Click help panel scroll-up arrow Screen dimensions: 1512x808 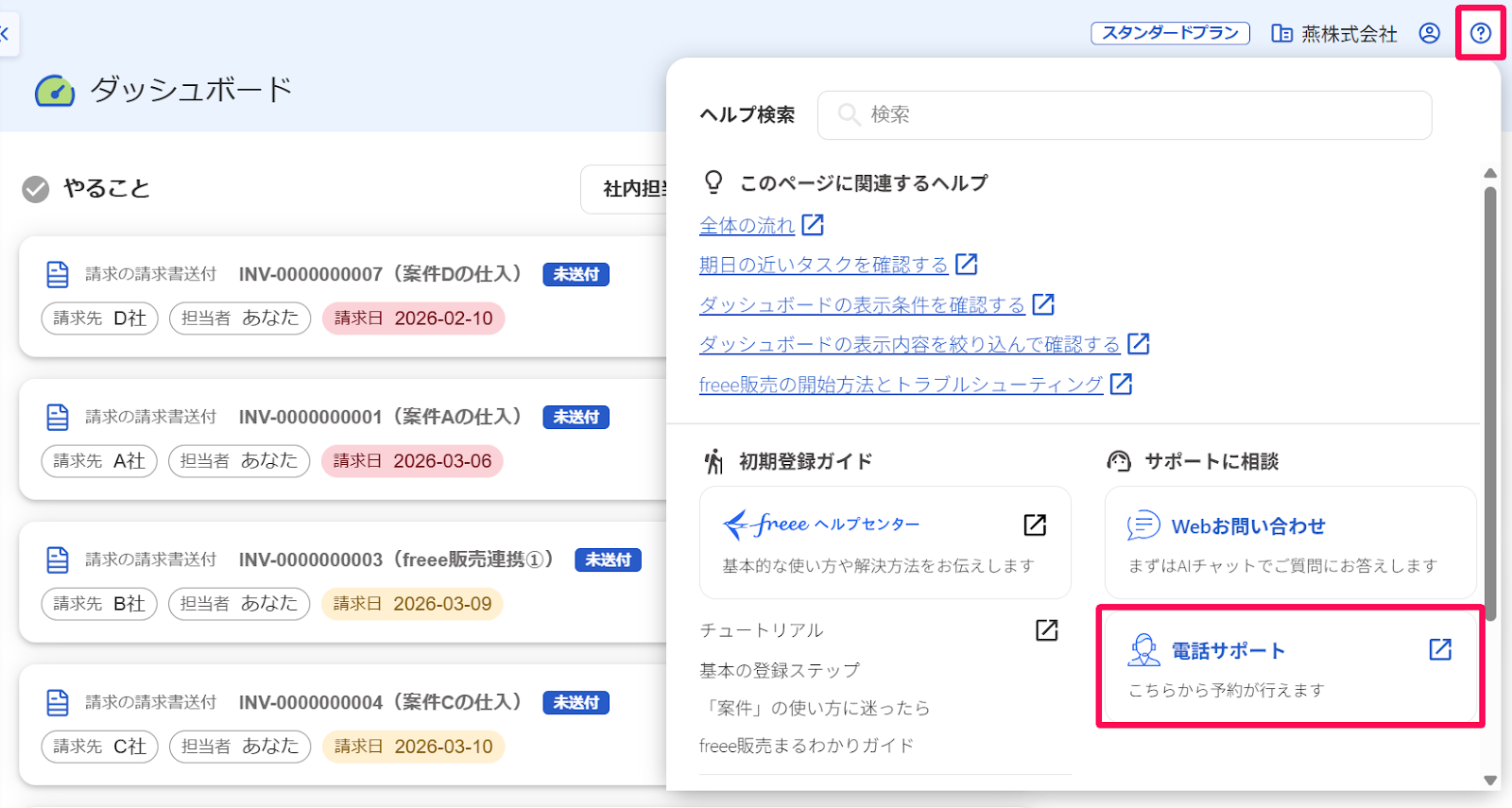1490,174
